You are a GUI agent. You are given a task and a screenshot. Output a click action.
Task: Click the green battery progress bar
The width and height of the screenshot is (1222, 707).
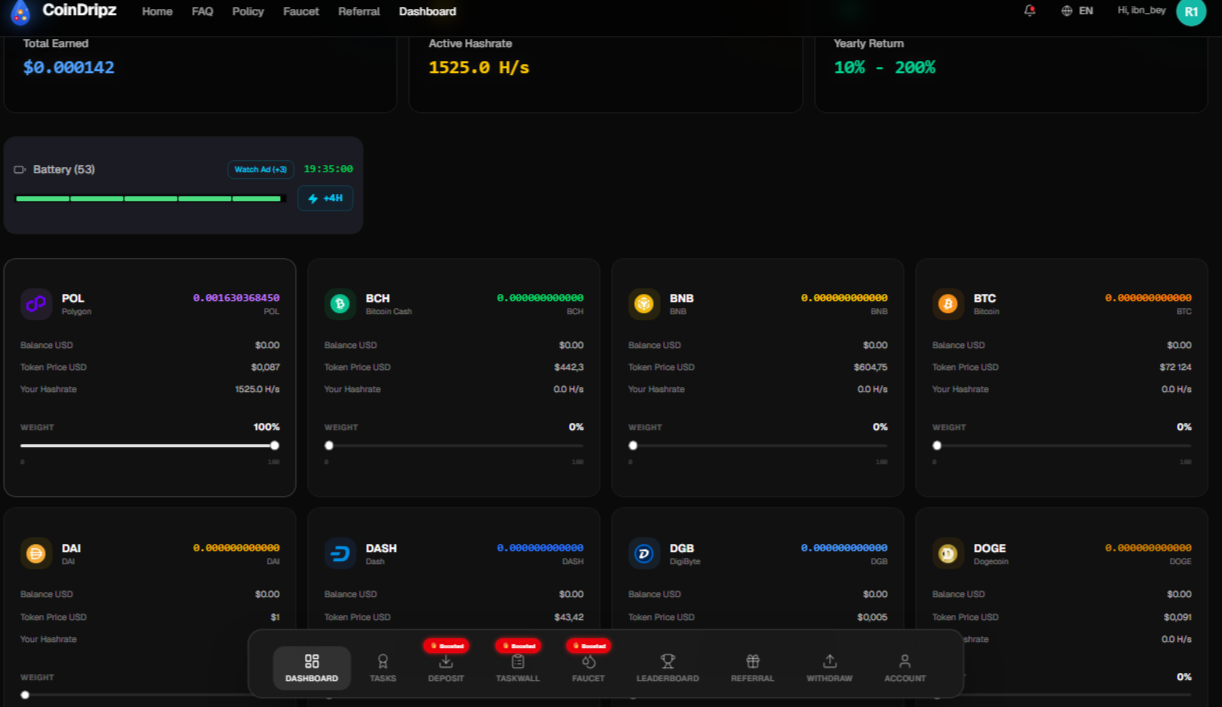click(x=151, y=199)
